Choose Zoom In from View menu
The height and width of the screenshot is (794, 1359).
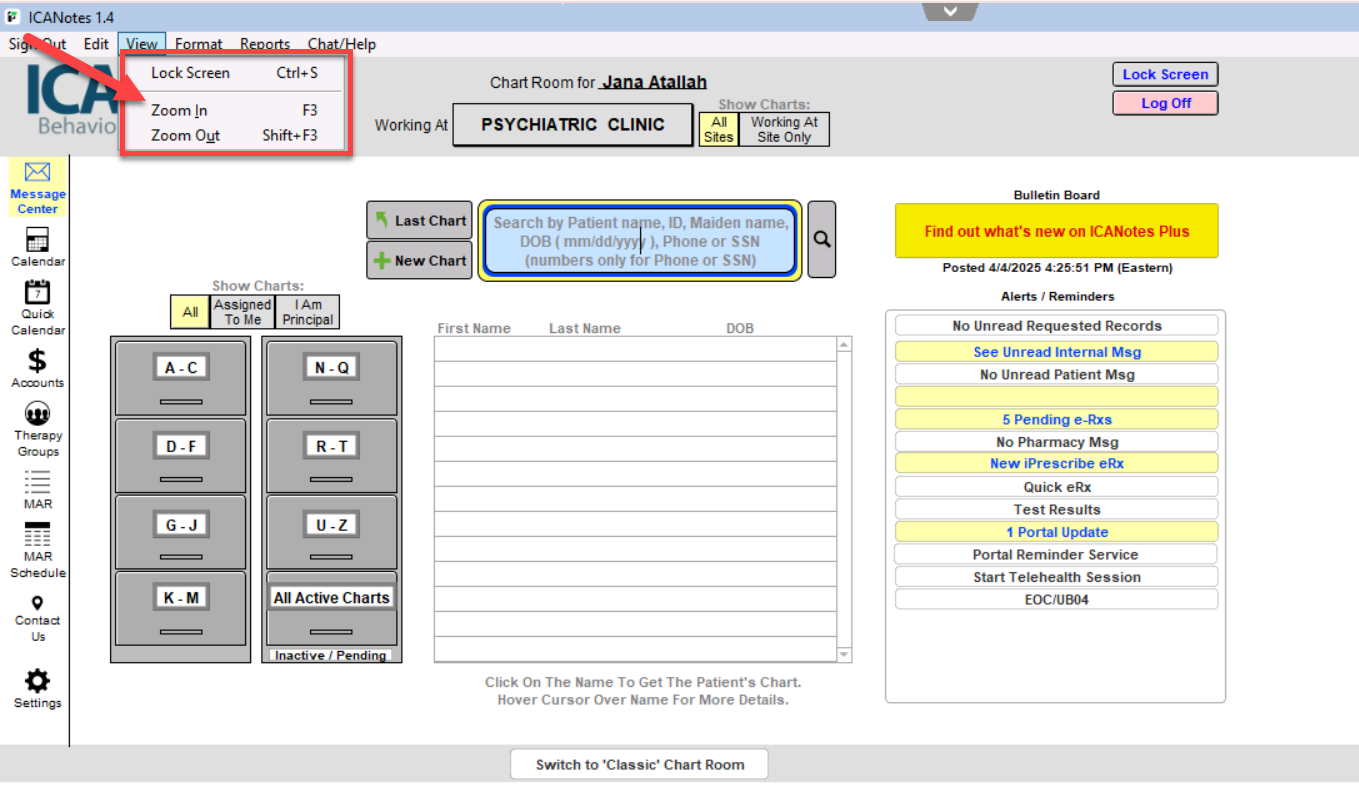pyautogui.click(x=180, y=111)
